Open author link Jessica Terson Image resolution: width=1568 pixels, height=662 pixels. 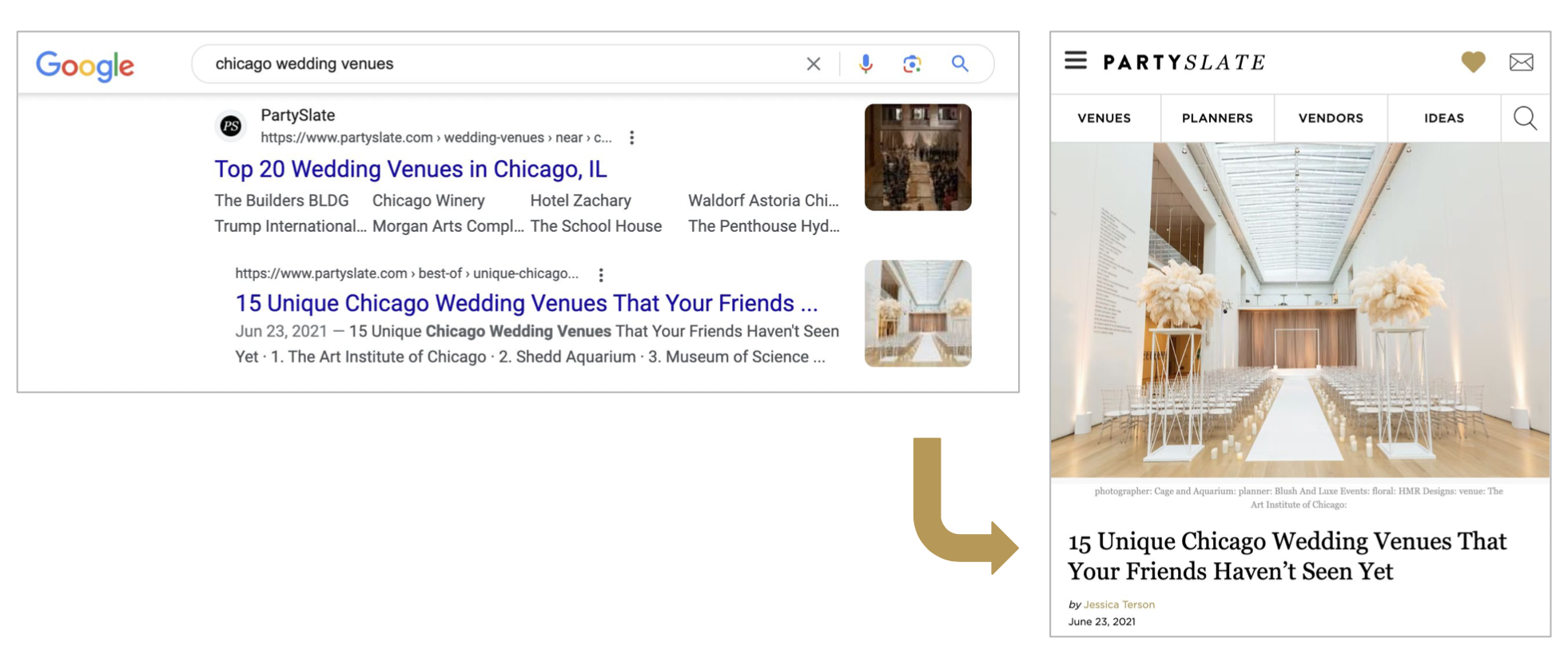(x=1119, y=604)
